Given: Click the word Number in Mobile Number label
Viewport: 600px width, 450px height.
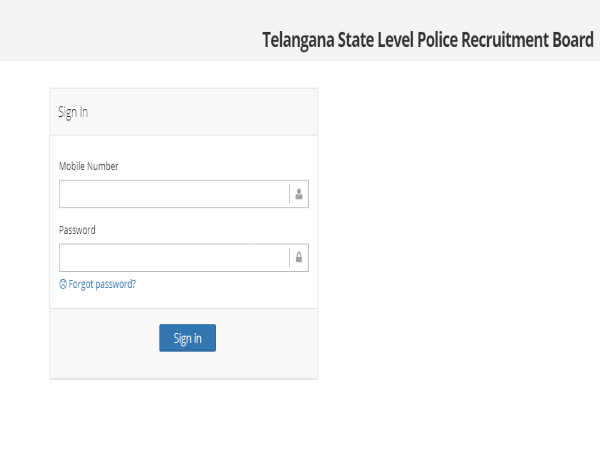Looking at the screenshot, I should click(103, 166).
